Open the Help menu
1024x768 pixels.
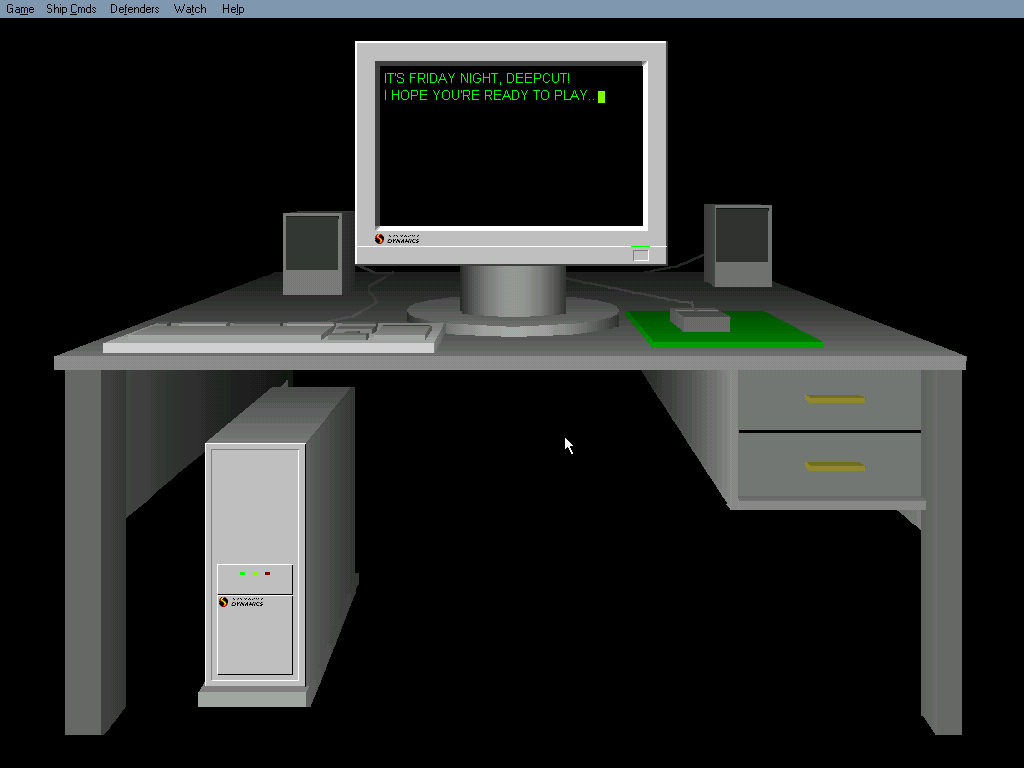(x=233, y=9)
